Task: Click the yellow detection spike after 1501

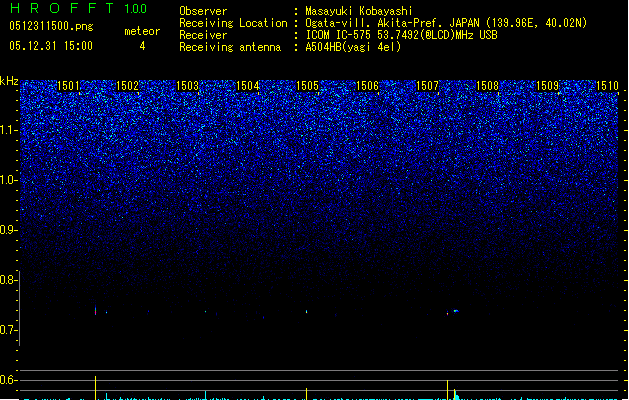Action: click(x=95, y=388)
